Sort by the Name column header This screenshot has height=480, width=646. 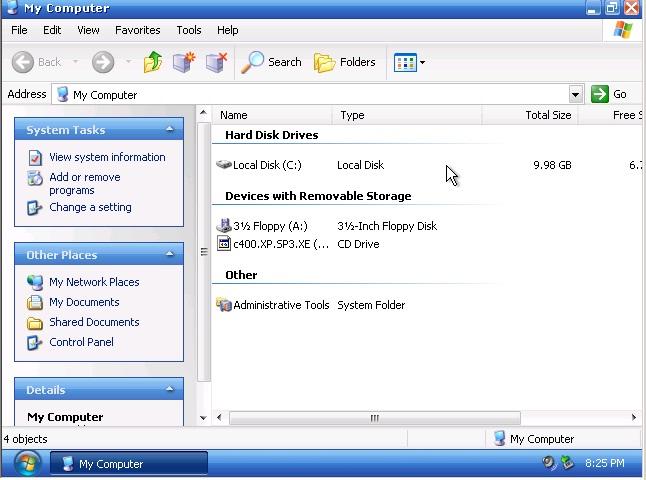coord(272,115)
